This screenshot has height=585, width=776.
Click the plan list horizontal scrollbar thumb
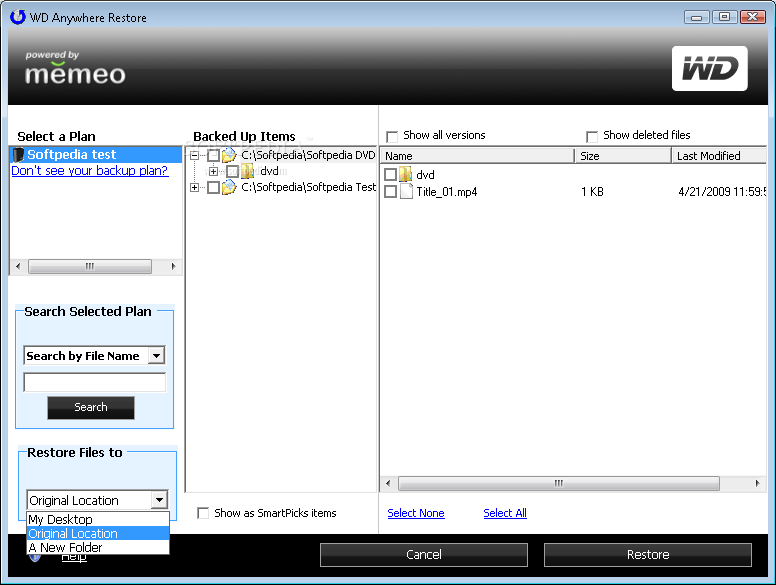90,266
